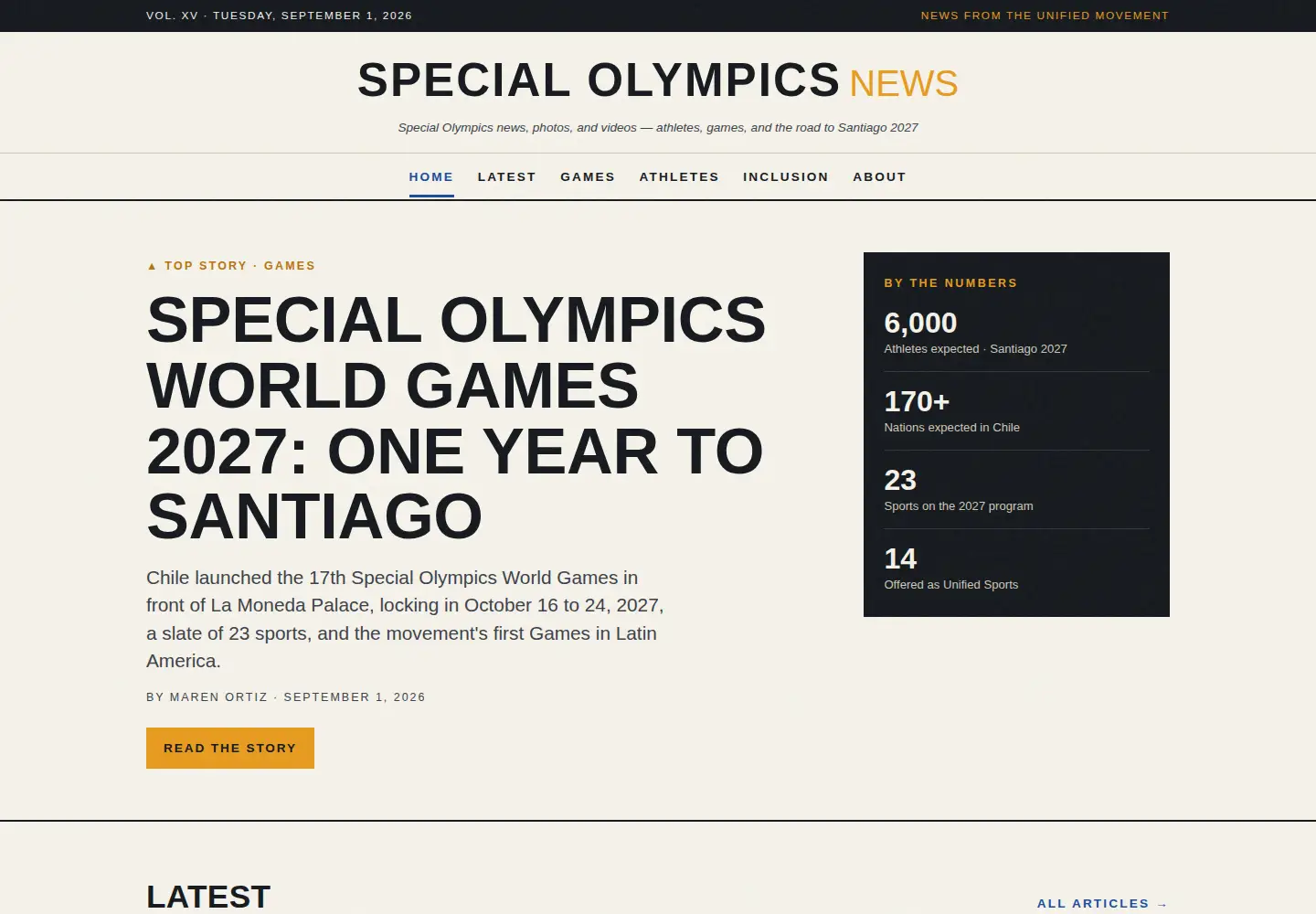
Task: Click the Latest section heading
Action: point(208,897)
